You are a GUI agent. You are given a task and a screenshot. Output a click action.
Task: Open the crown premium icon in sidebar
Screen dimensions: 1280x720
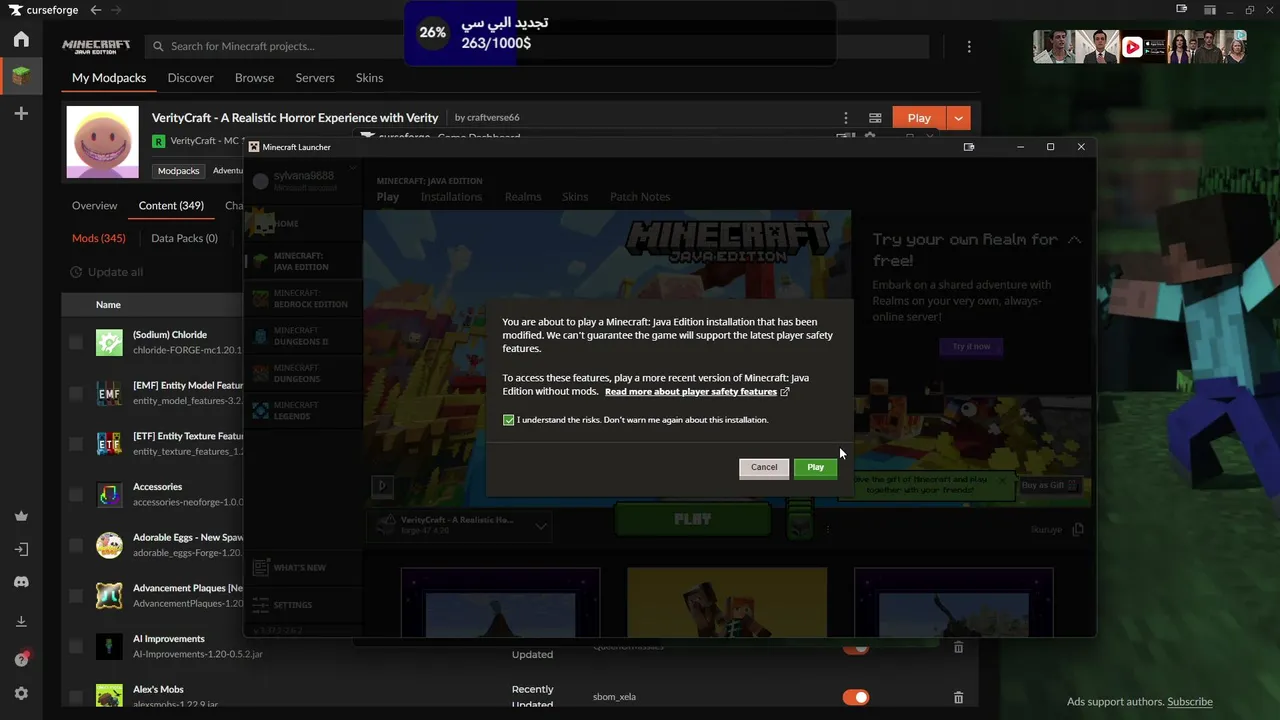pyautogui.click(x=21, y=516)
